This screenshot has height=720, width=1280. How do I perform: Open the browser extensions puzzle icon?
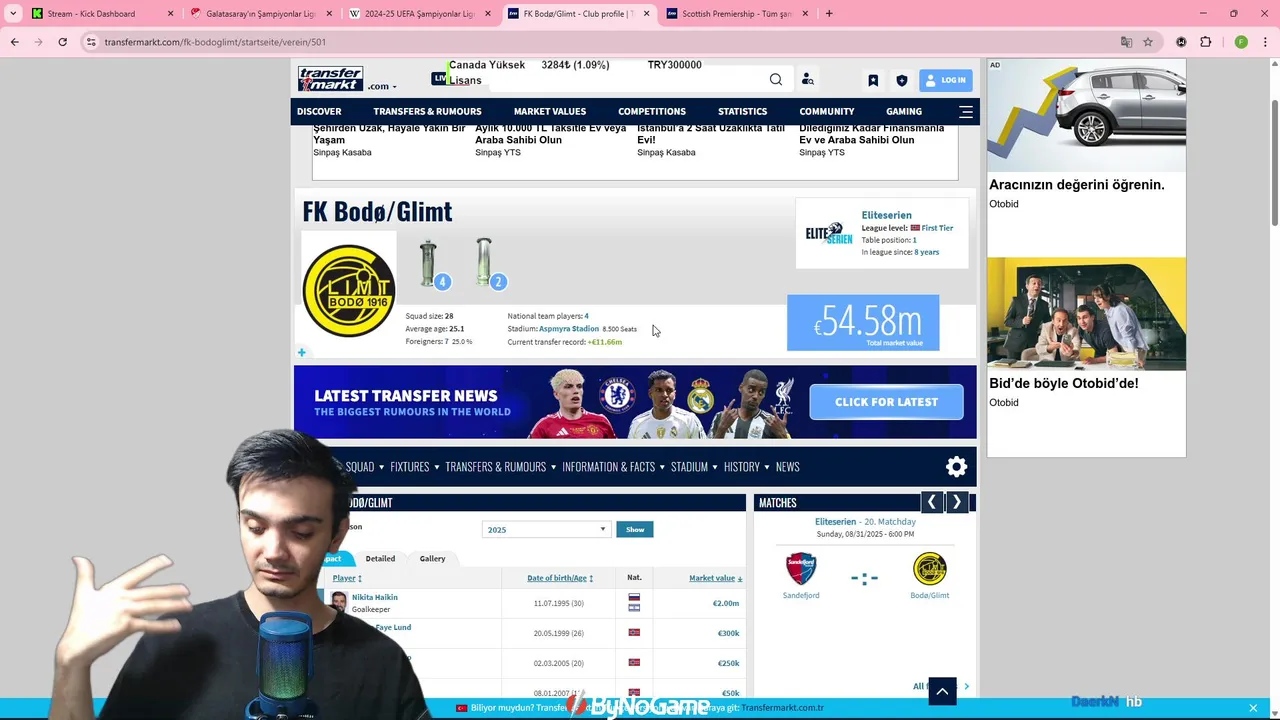[x=1205, y=42]
